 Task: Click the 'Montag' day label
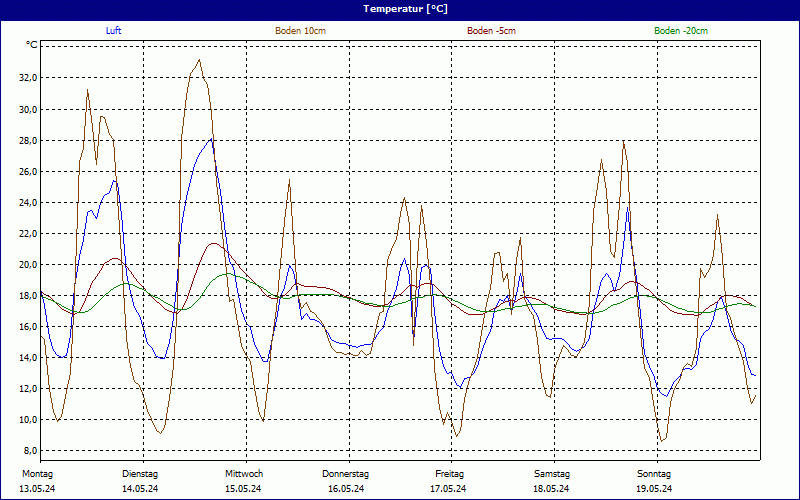pyautogui.click(x=37, y=474)
